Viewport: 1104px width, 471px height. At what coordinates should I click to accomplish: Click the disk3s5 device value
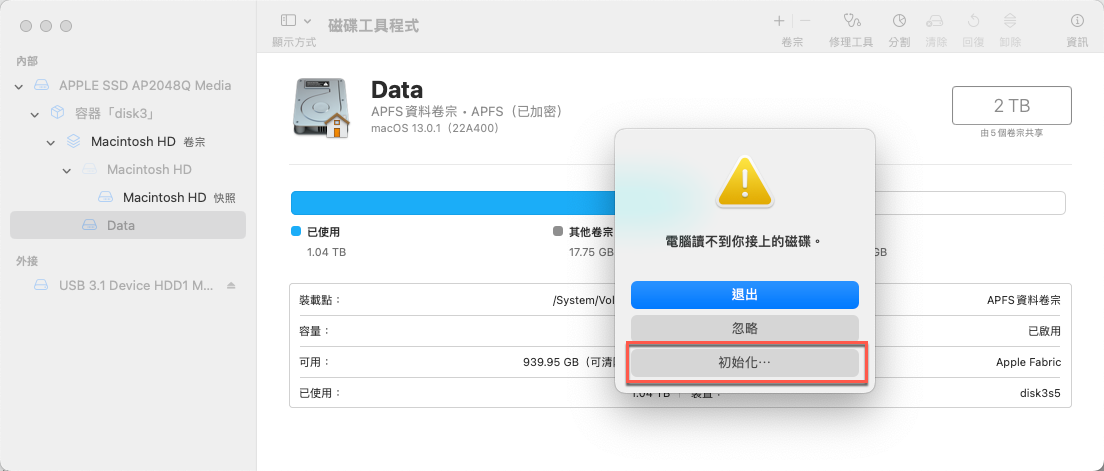click(1041, 393)
